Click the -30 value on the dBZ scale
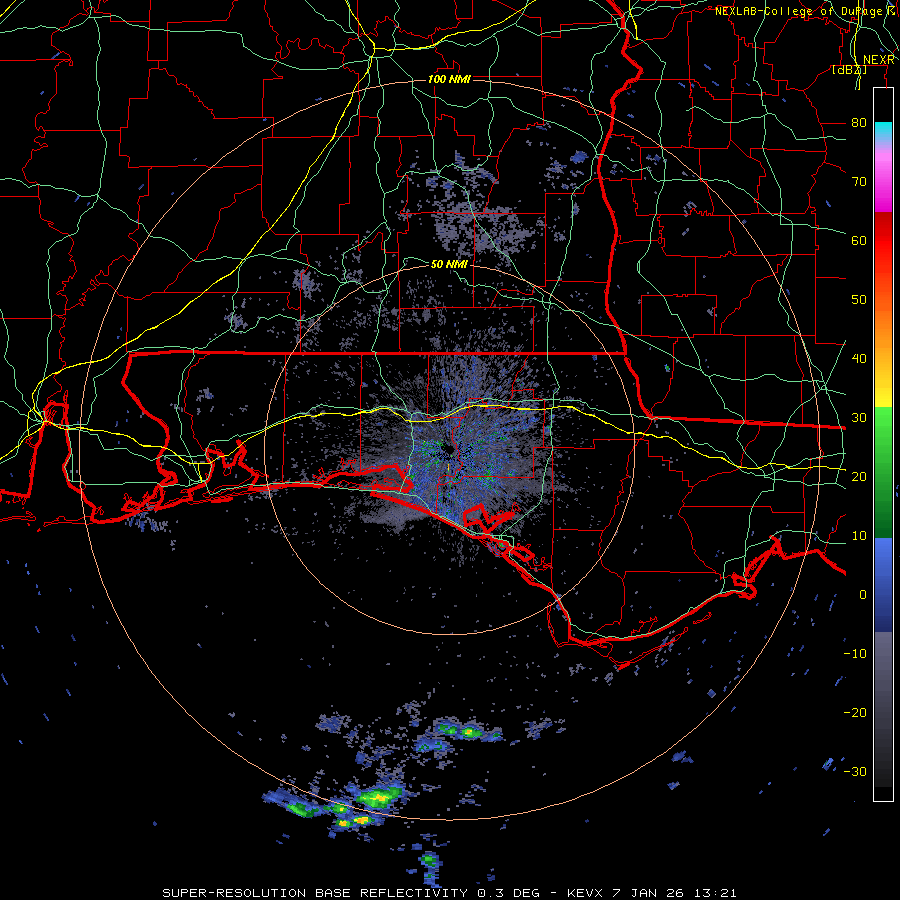The image size is (900, 900). pos(855,771)
